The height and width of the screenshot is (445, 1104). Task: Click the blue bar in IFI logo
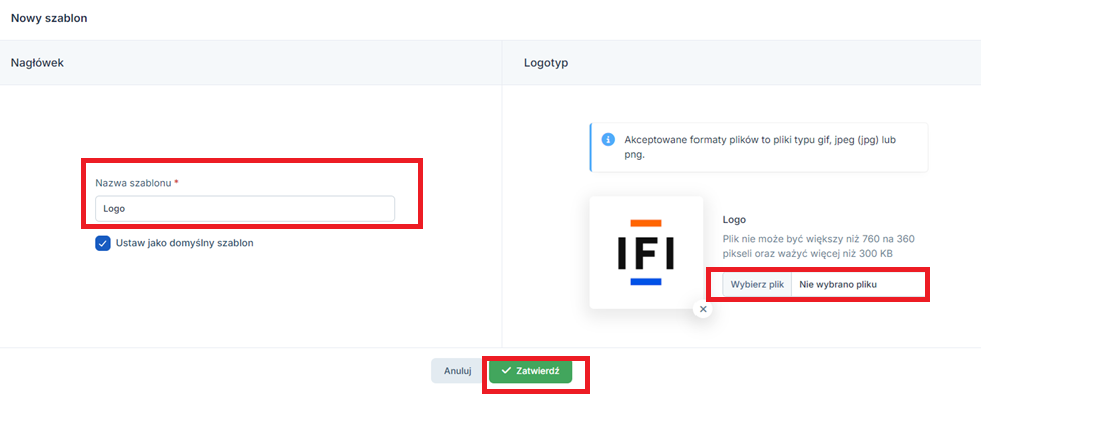(646, 282)
